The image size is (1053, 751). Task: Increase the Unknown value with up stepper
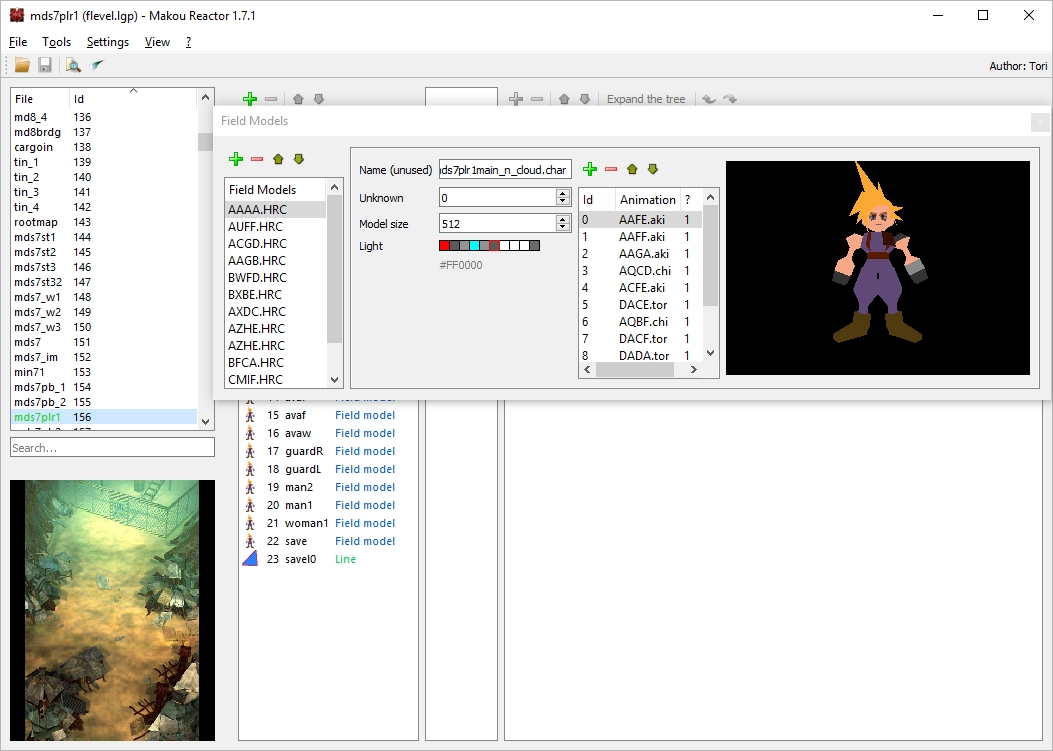562,193
